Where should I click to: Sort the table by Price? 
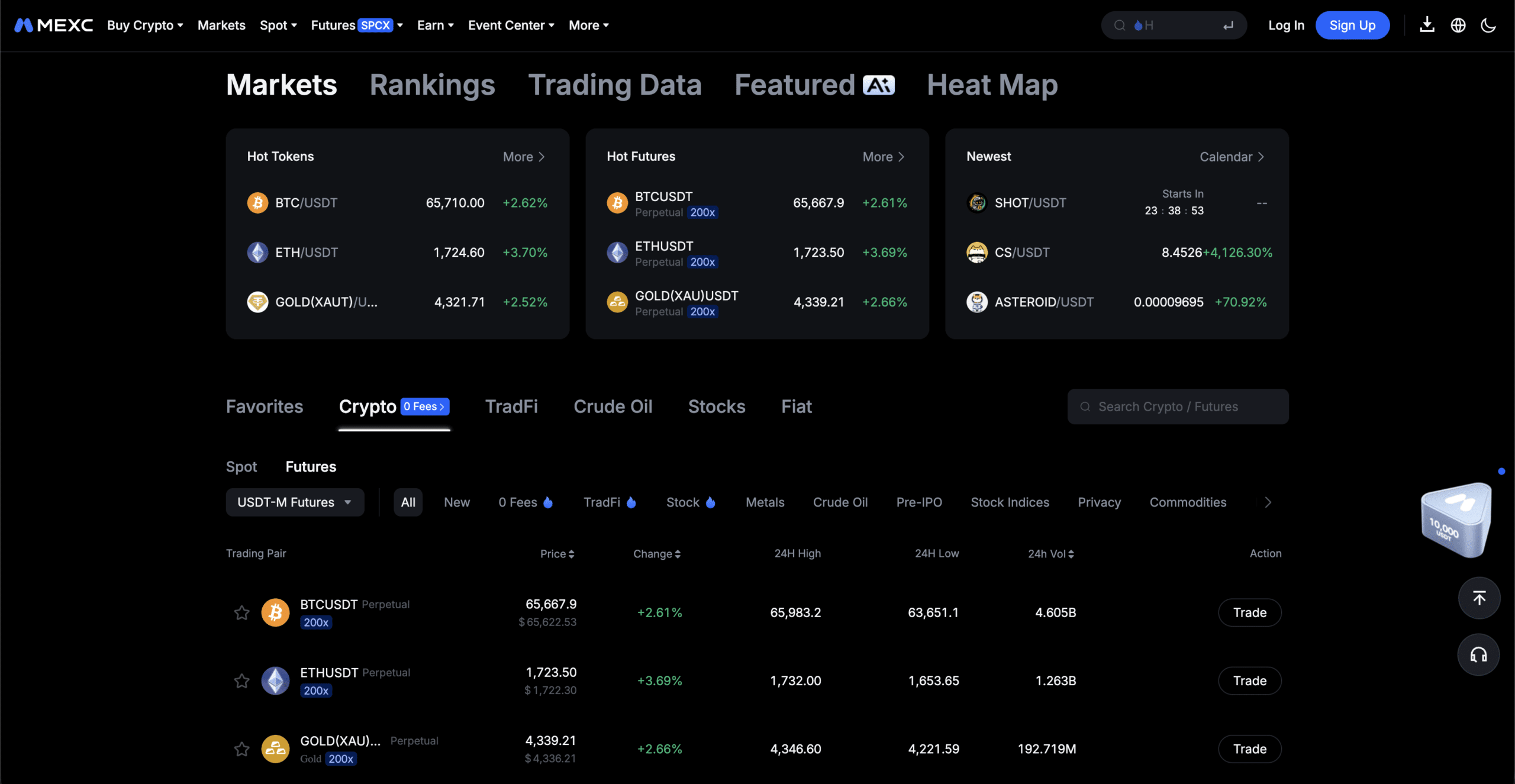(557, 554)
